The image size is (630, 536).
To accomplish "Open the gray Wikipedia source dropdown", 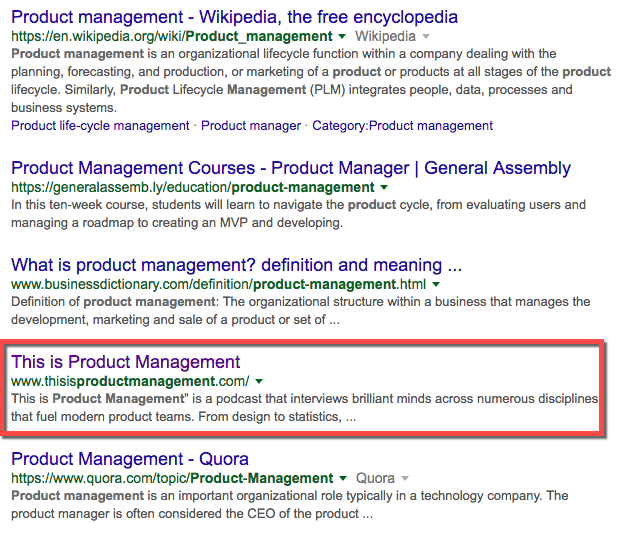I will click(x=393, y=37).
